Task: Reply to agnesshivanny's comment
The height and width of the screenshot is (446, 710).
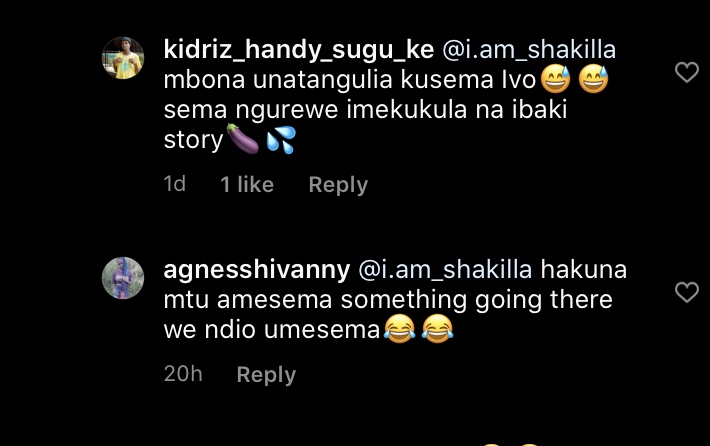Action: [266, 375]
